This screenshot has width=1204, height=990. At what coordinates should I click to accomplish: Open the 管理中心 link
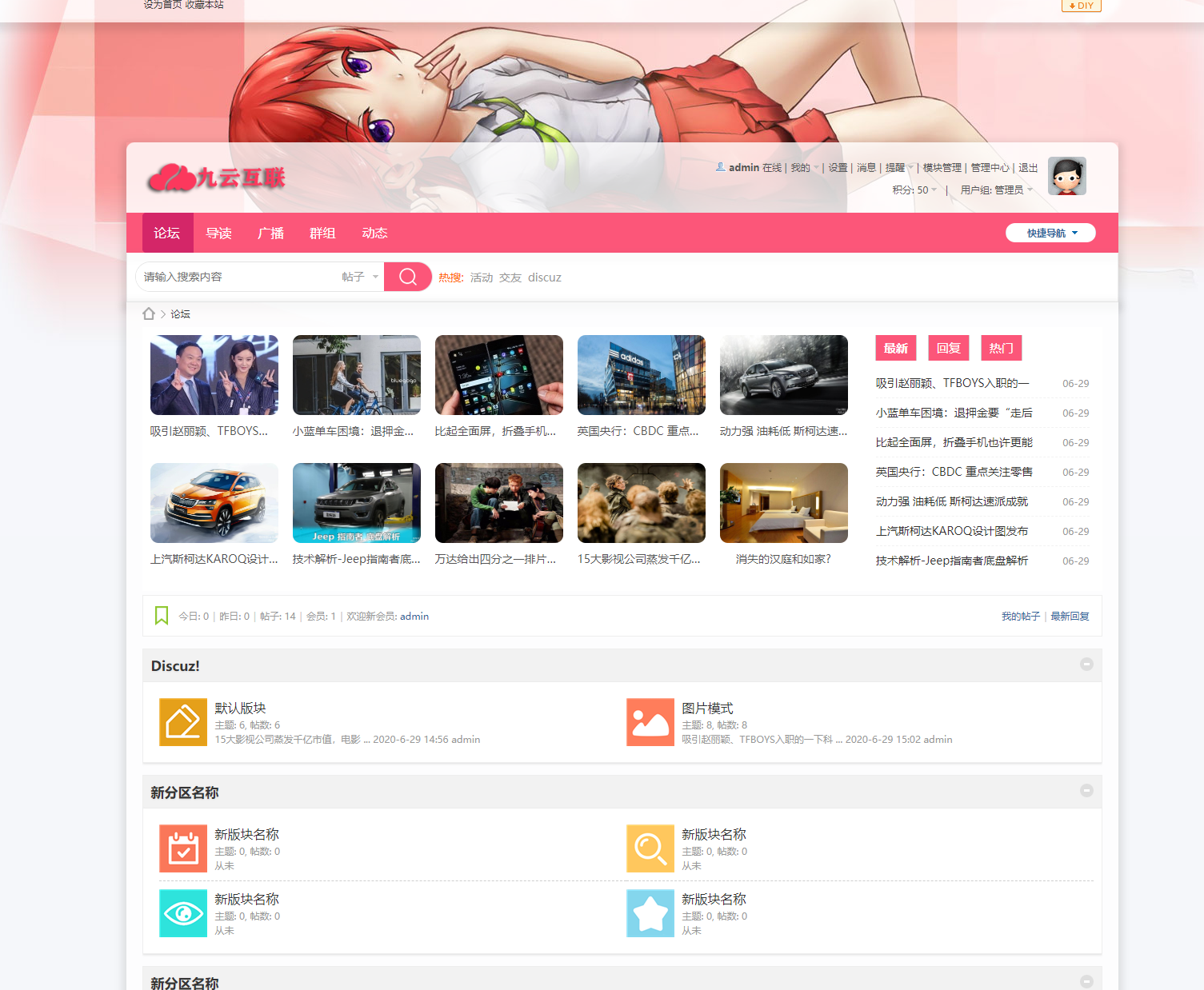(x=990, y=168)
